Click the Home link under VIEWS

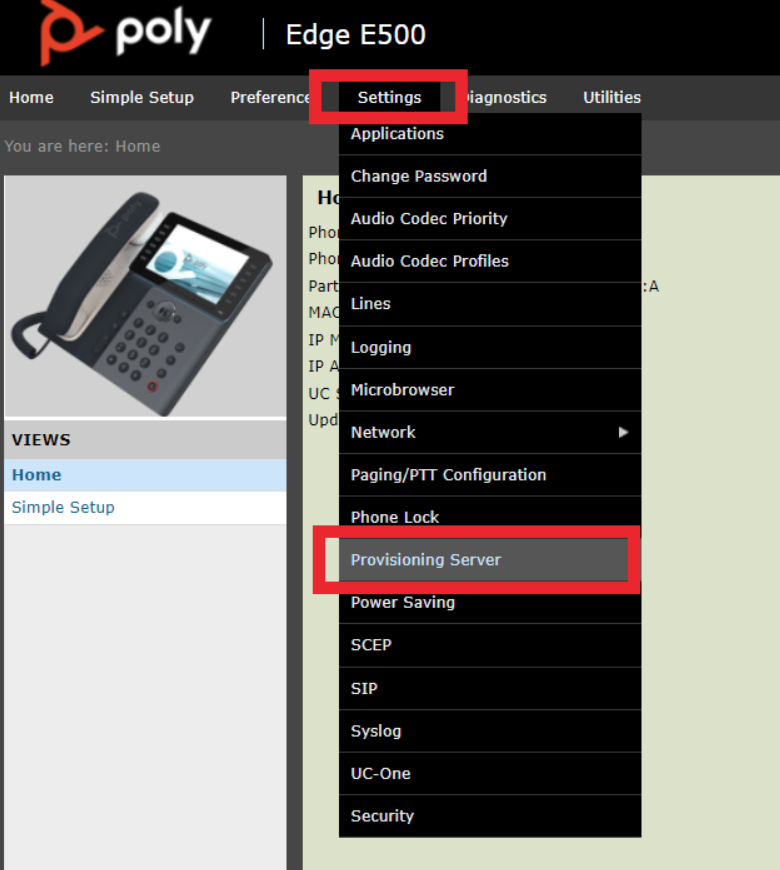click(145, 475)
